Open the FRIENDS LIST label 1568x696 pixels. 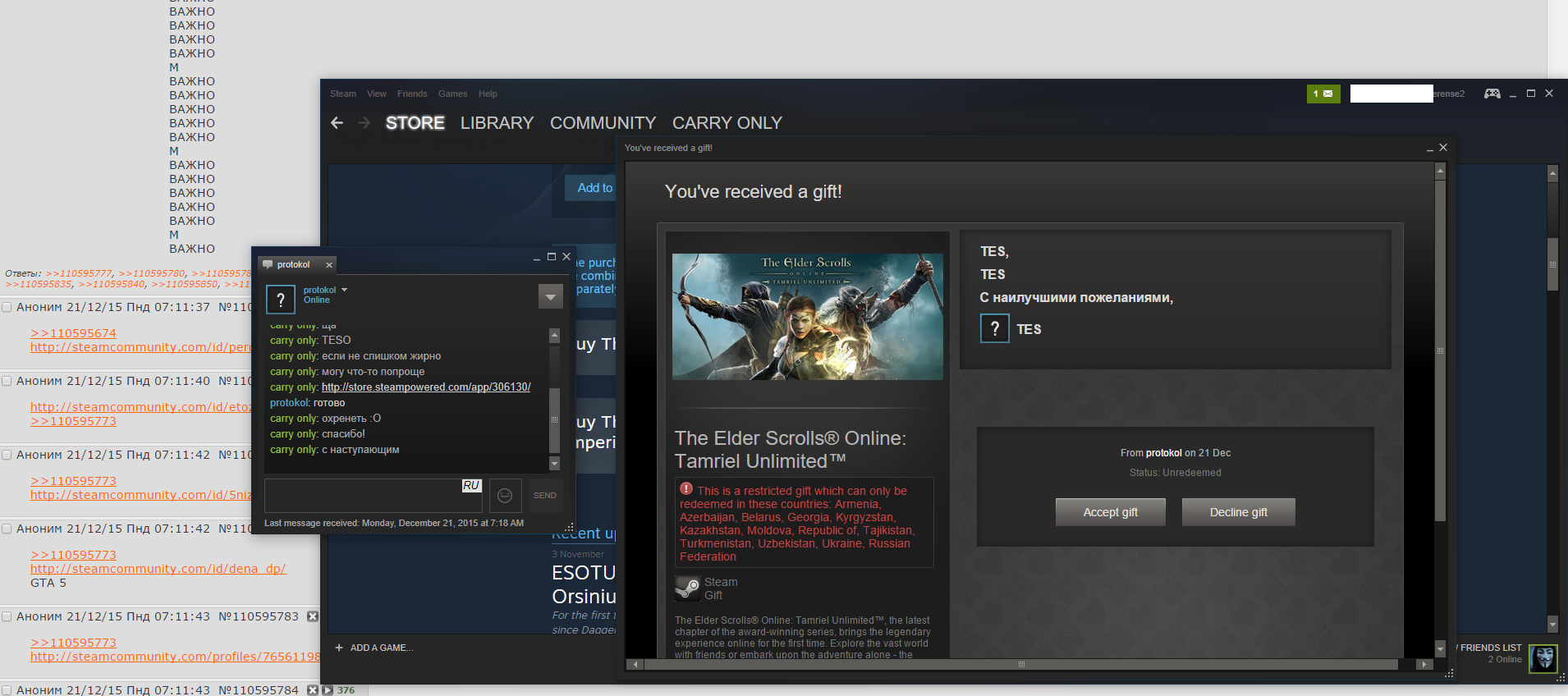[1491, 648]
